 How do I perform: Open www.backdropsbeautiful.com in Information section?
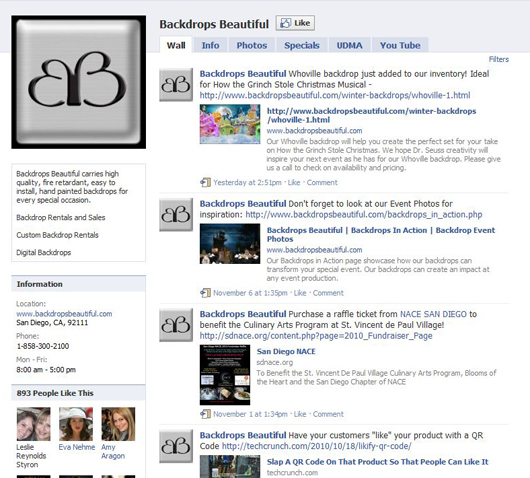64,314
